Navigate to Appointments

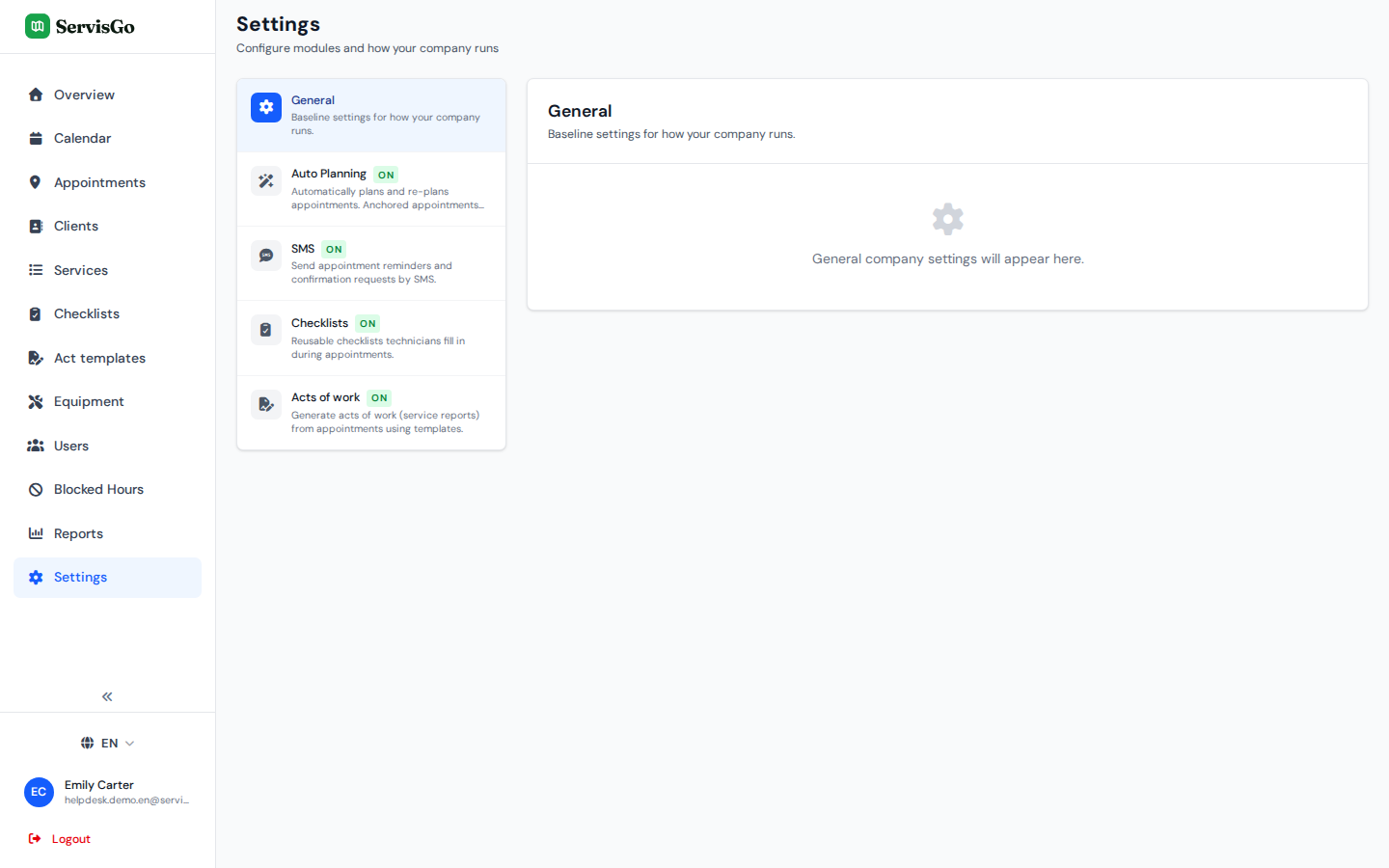pyautogui.click(x=107, y=182)
